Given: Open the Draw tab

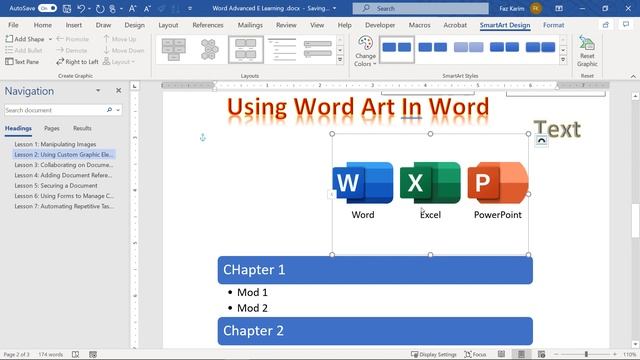Looking at the screenshot, I should (x=103, y=25).
